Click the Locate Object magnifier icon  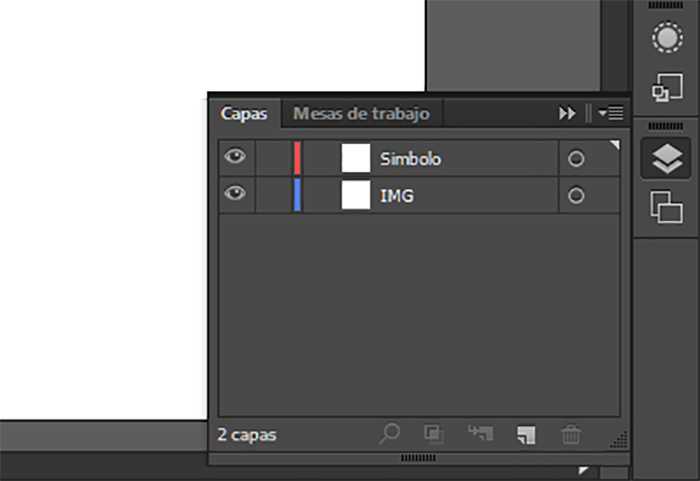(x=389, y=434)
